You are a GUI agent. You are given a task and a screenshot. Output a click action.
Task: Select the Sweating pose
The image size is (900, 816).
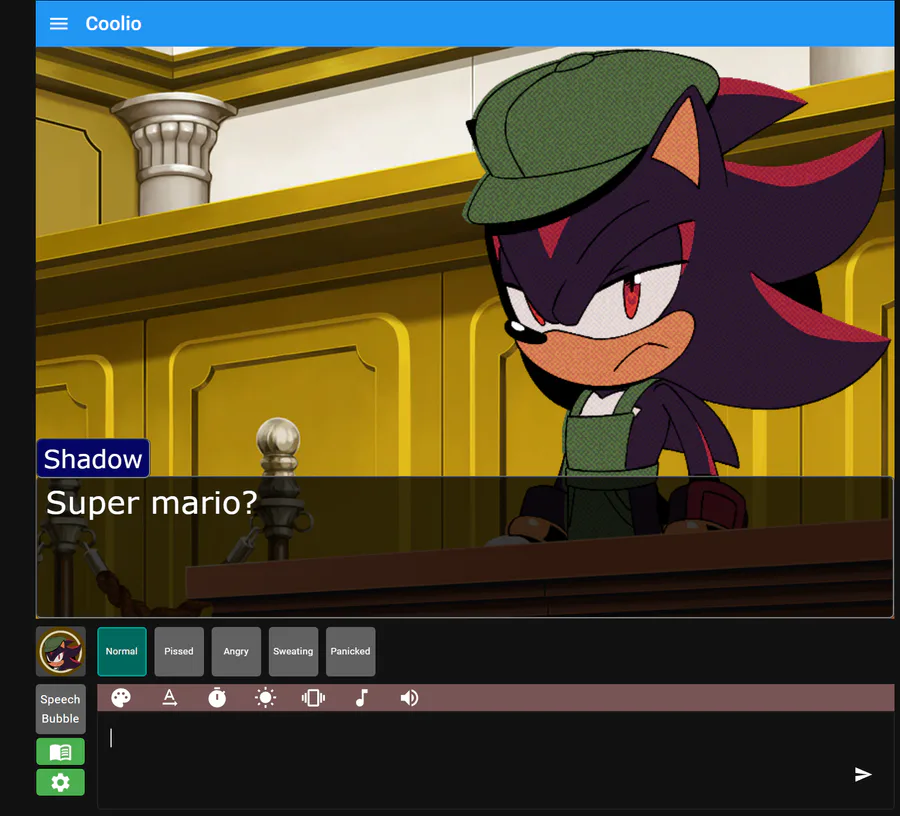(293, 651)
